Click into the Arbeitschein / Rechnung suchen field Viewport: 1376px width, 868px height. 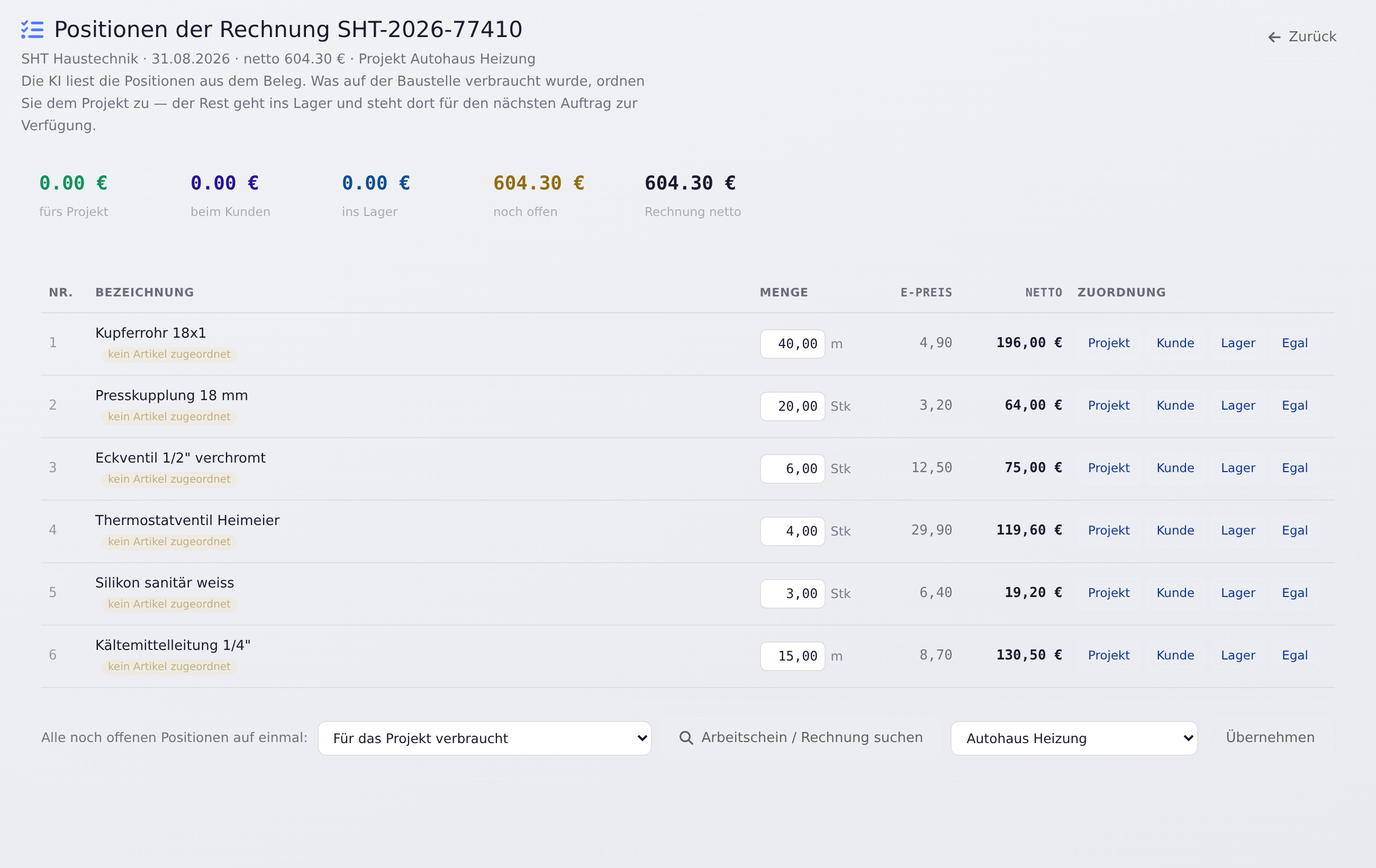(801, 738)
